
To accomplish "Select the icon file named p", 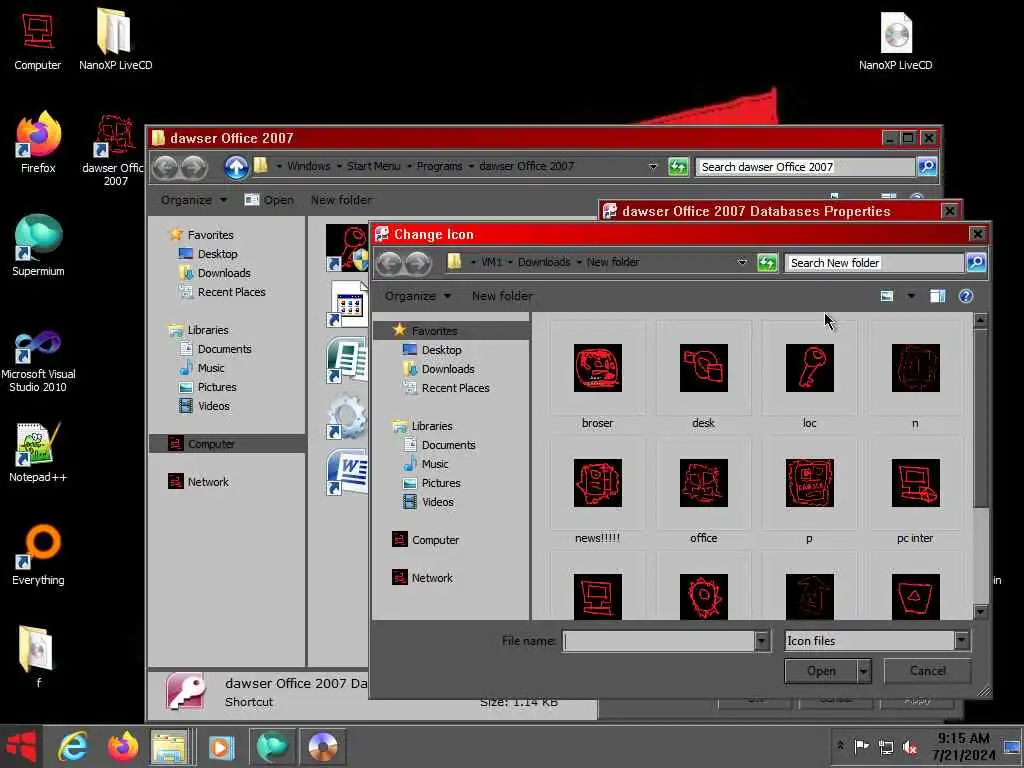I will pyautogui.click(x=809, y=483).
